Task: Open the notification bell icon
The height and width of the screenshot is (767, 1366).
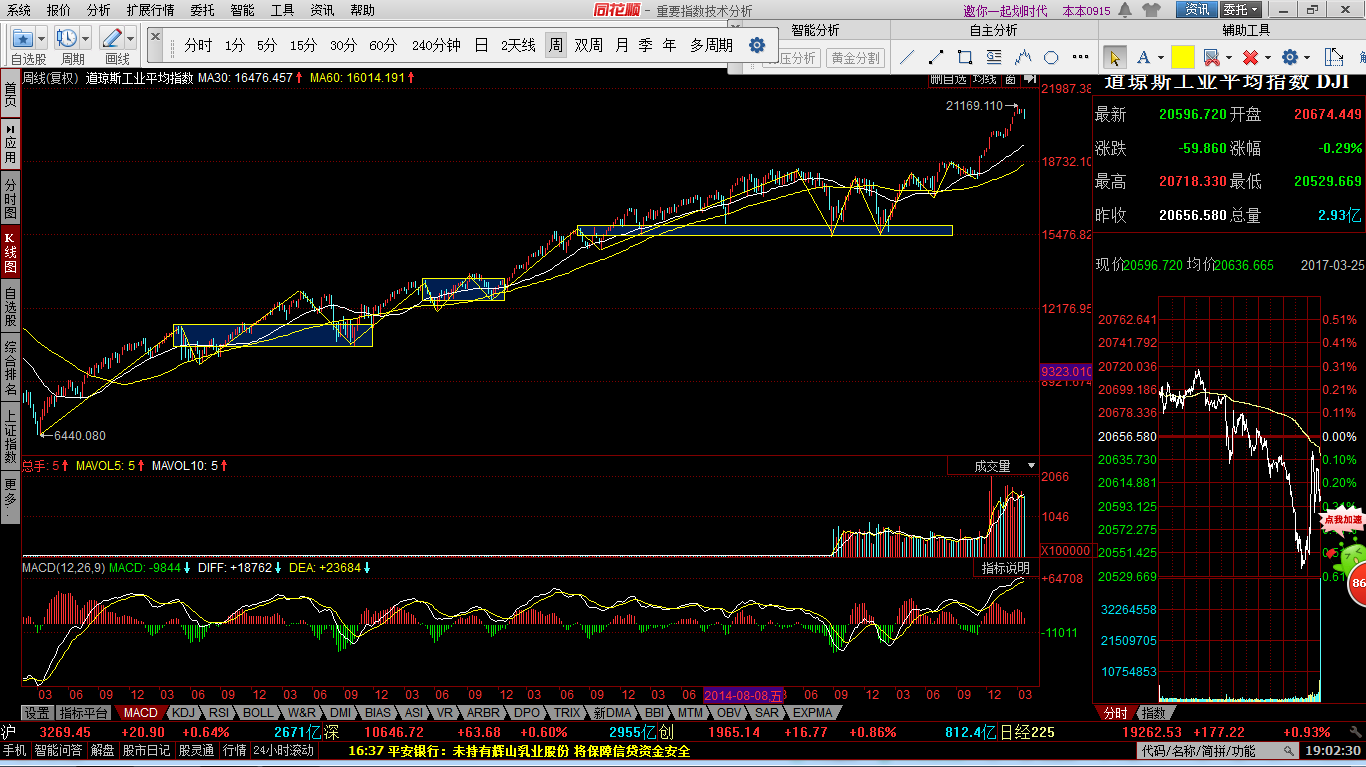Action: [x=1126, y=10]
